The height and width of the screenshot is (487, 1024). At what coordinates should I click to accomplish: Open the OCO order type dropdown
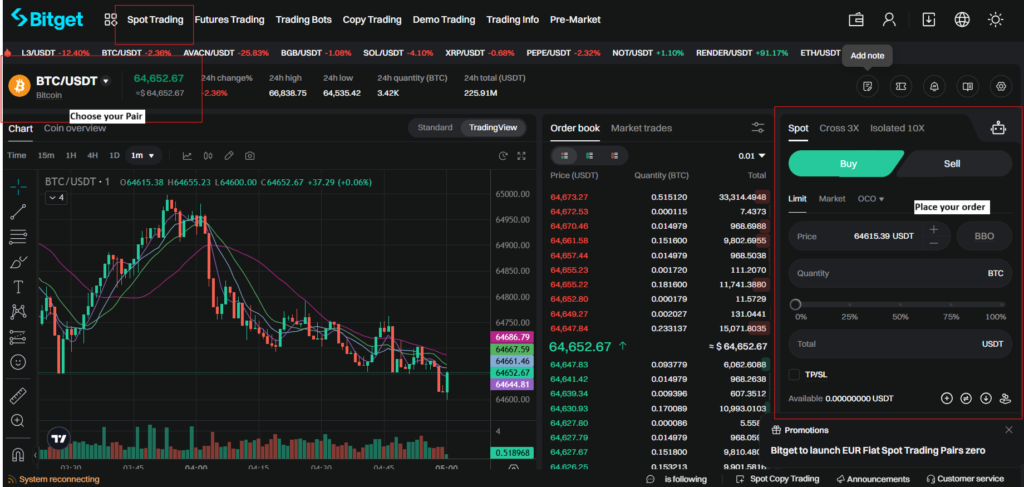click(871, 198)
